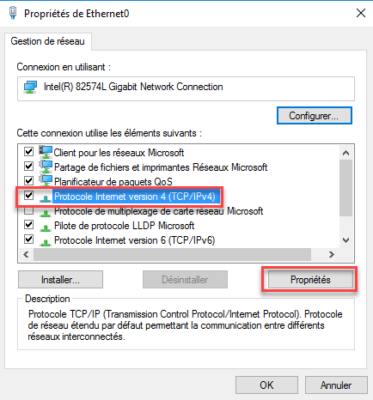The height and width of the screenshot is (400, 373).
Task: Click the Configurer... button
Action: [314, 116]
